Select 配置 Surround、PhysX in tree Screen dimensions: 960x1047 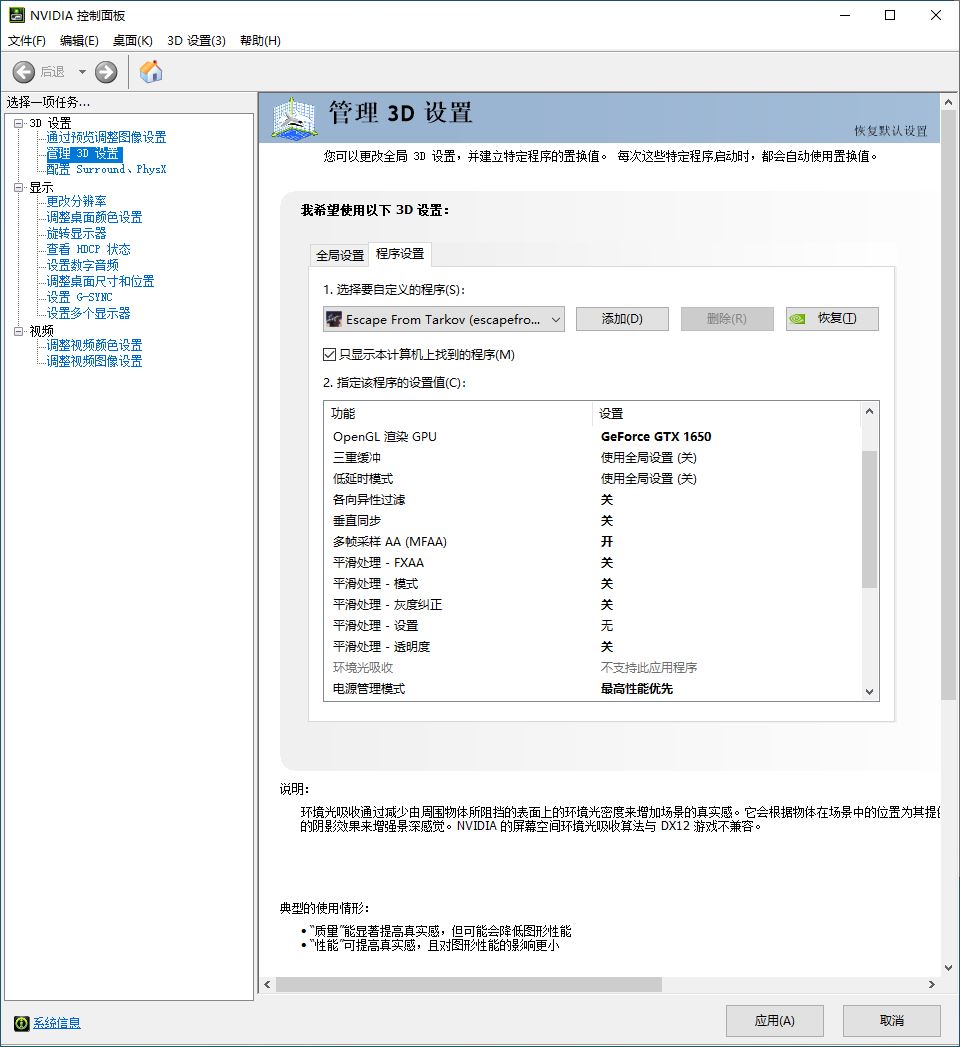(x=106, y=169)
